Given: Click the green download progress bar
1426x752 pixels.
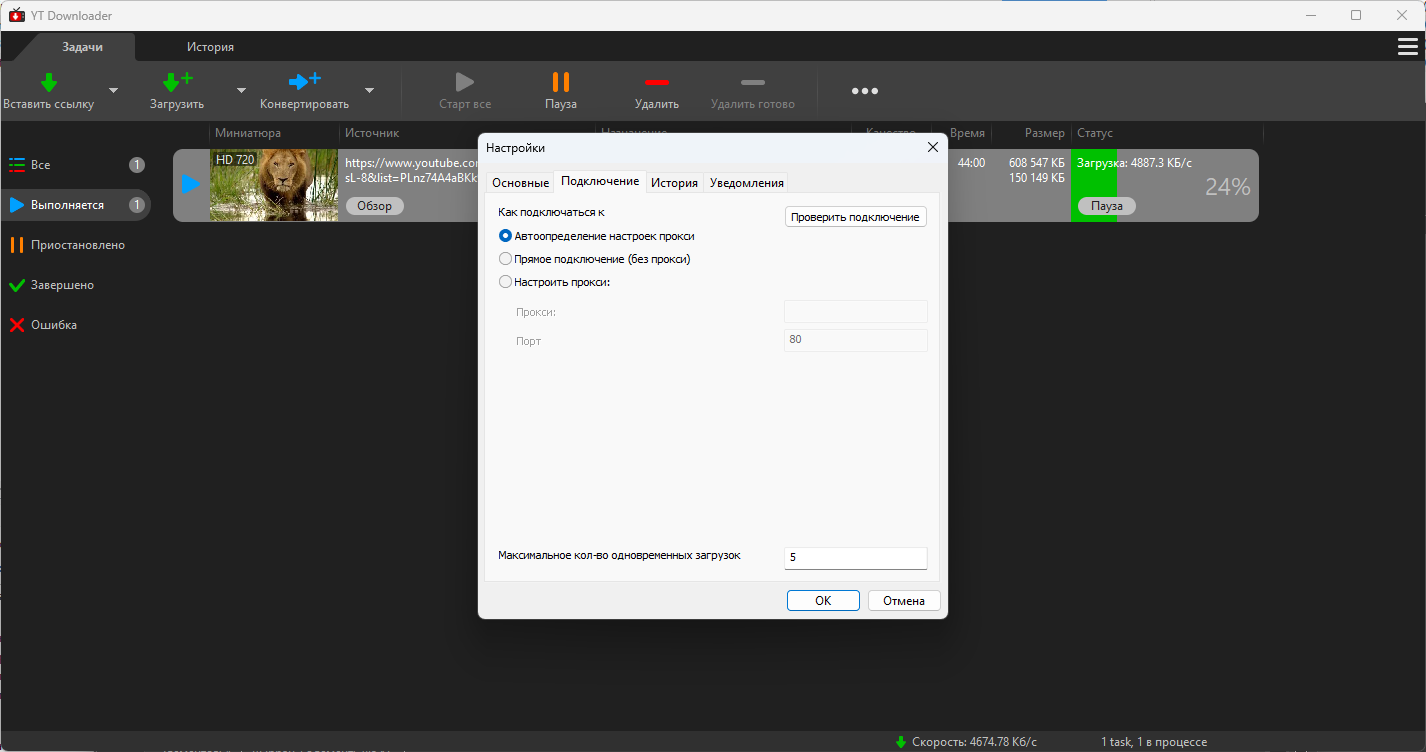Looking at the screenshot, I should coord(1094,184).
